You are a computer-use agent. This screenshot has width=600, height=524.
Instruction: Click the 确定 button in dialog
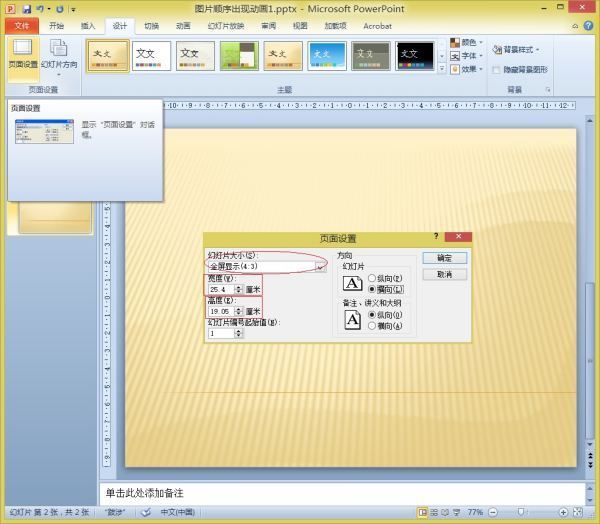tap(444, 257)
